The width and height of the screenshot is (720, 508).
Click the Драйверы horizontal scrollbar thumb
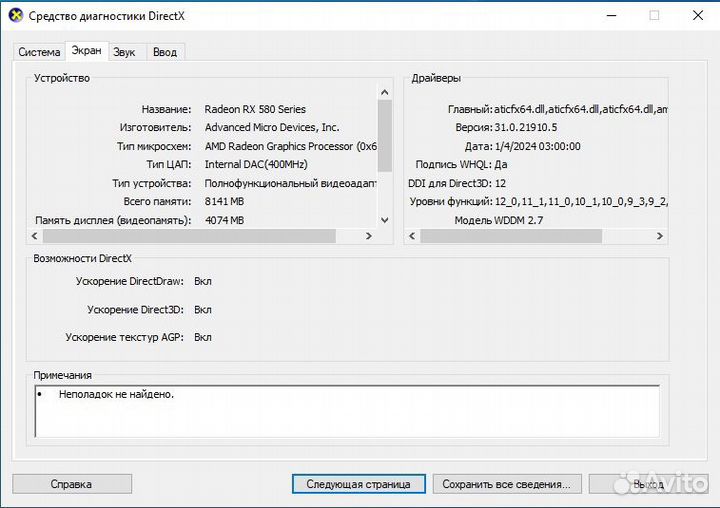tap(511, 236)
